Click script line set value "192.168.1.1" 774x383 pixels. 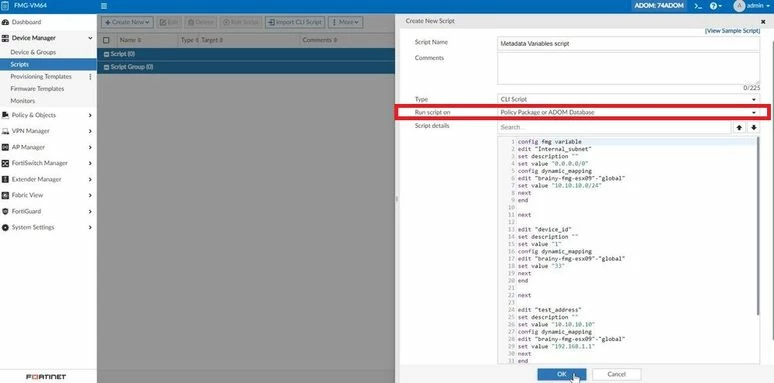[556, 346]
